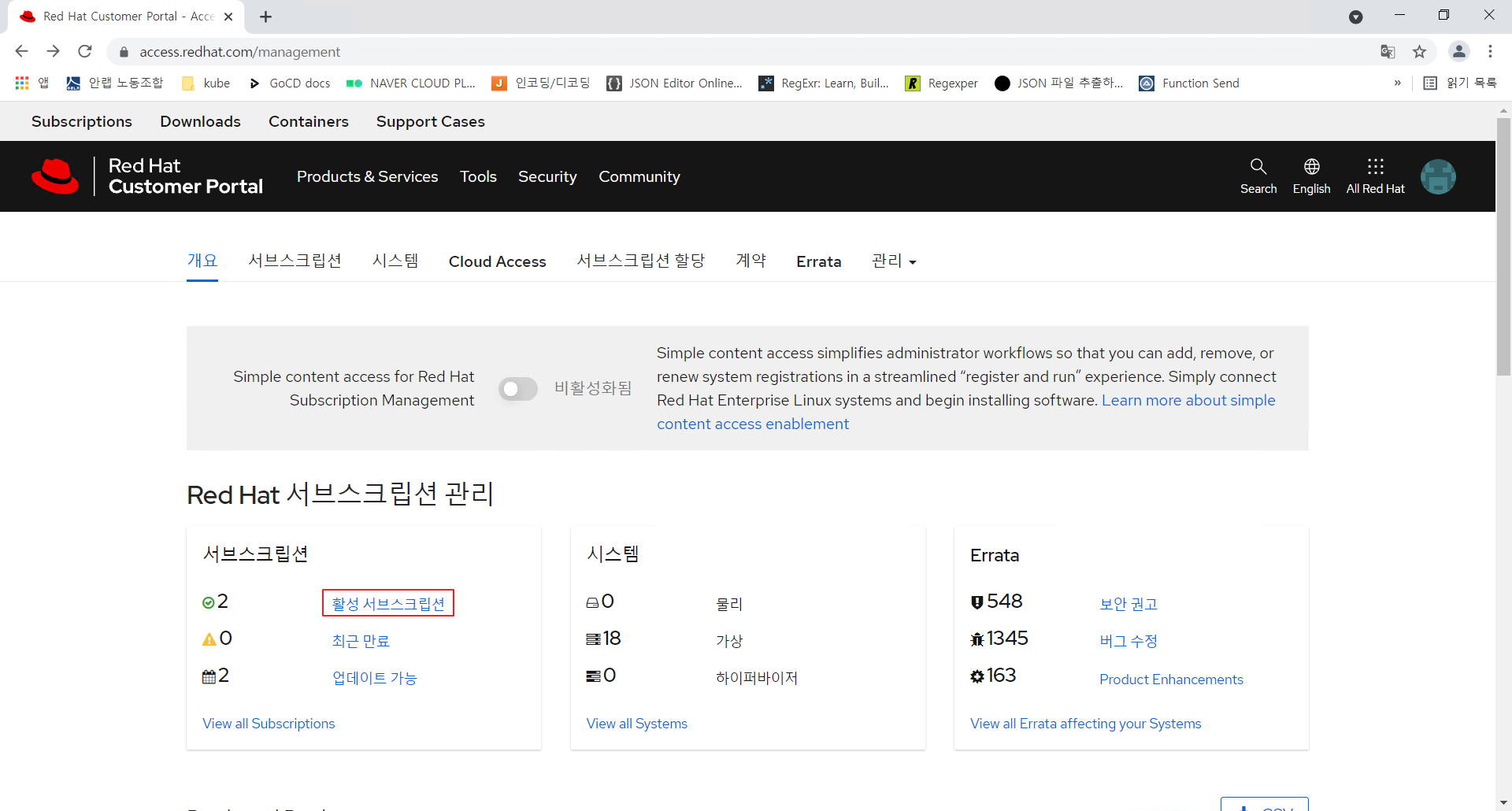1512x811 pixels.
Task: Bookmark this page with the star icon
Action: pyautogui.click(x=1419, y=51)
